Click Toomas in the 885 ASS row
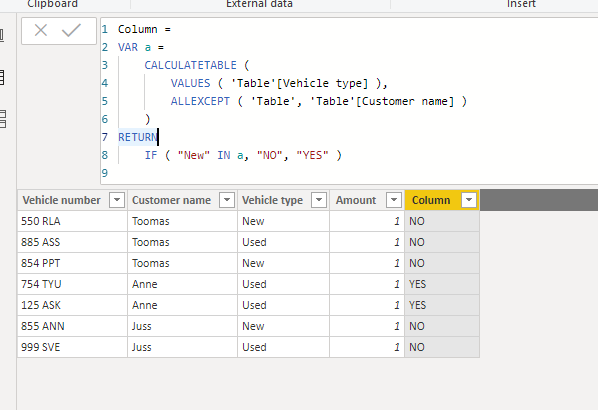 182,242
